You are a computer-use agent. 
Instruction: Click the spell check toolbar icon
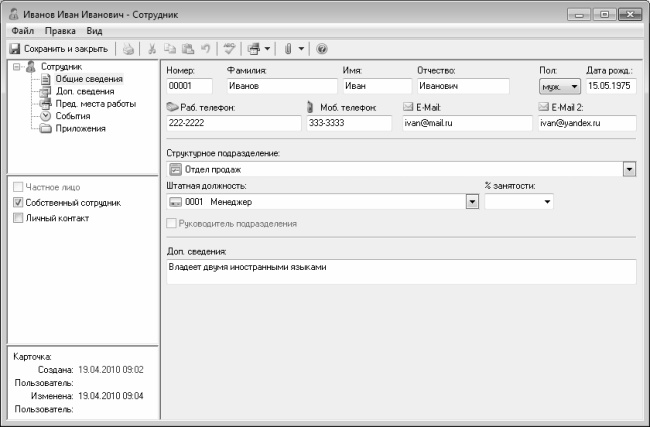click(229, 48)
